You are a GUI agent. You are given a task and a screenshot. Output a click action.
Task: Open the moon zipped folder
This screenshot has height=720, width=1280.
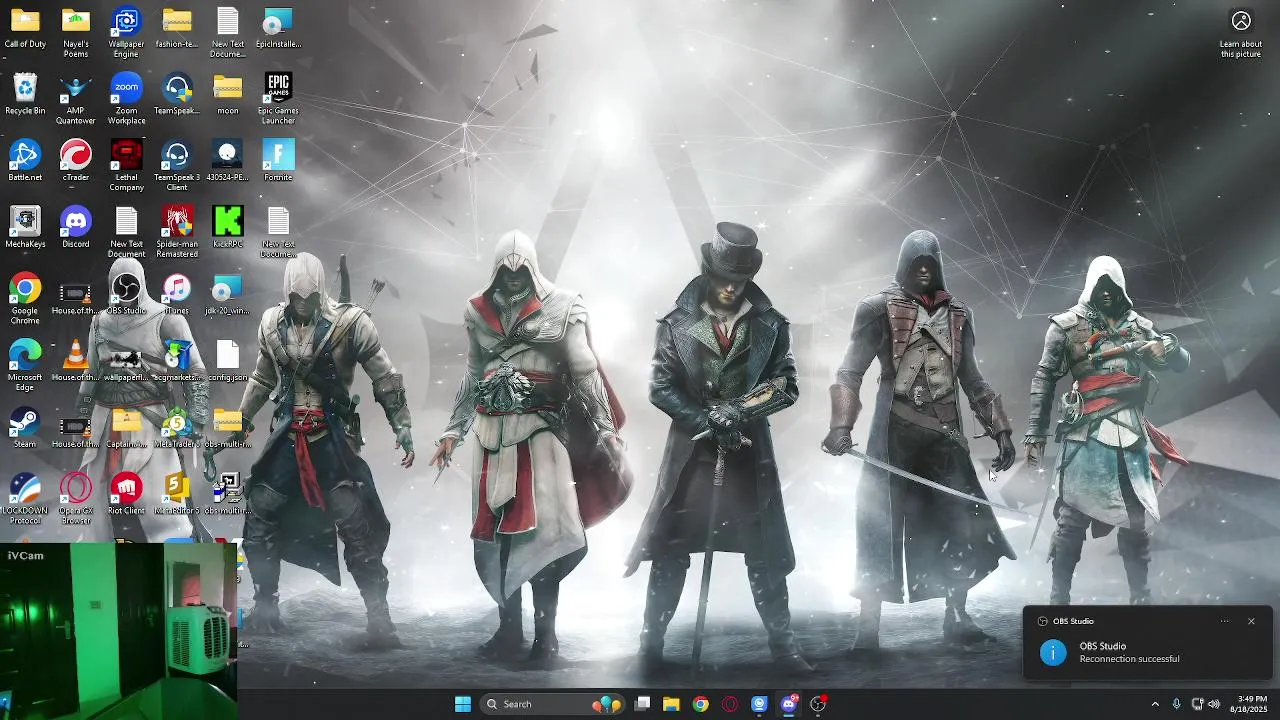tap(228, 95)
